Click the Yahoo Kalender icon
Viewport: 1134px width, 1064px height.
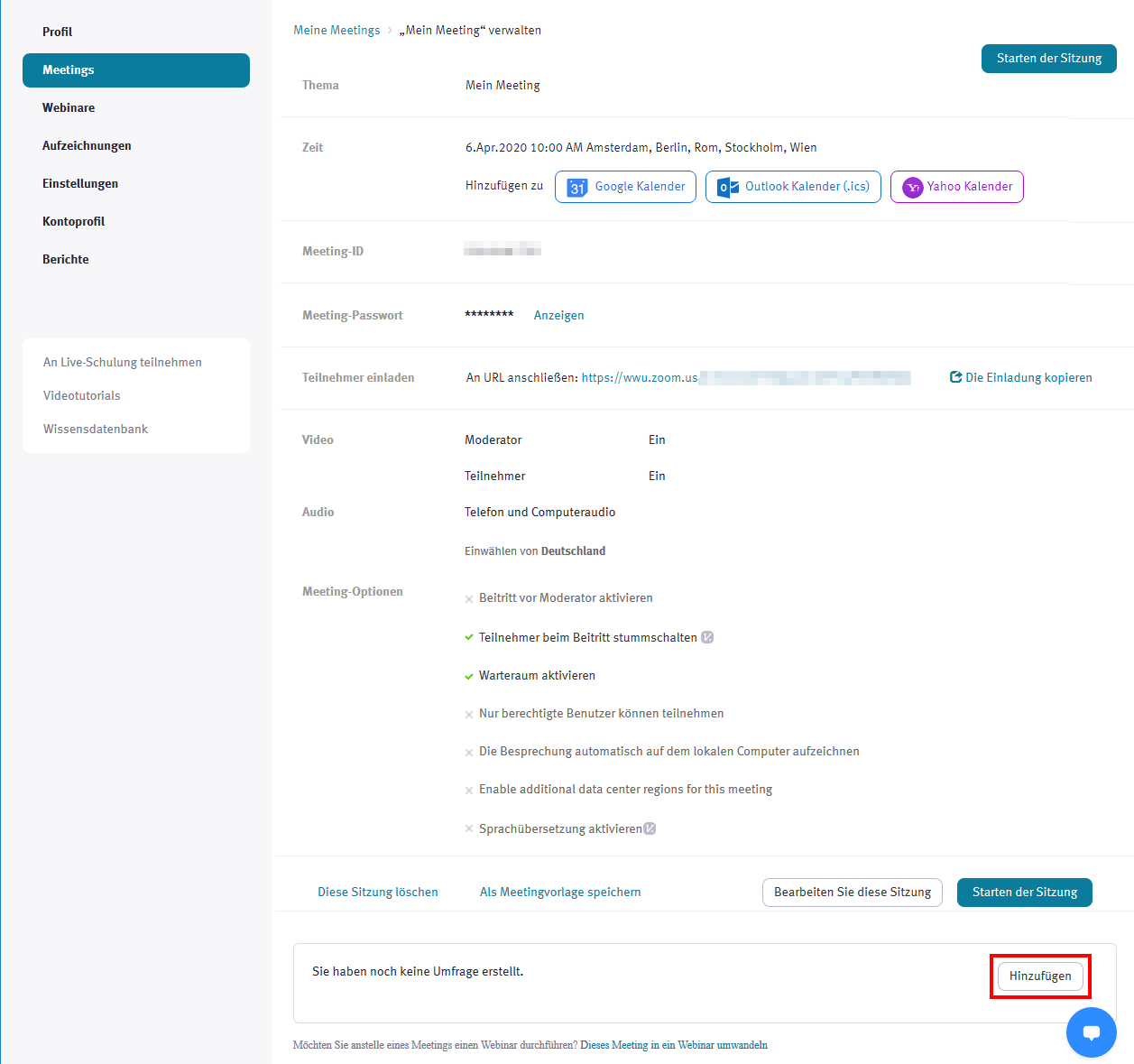913,187
